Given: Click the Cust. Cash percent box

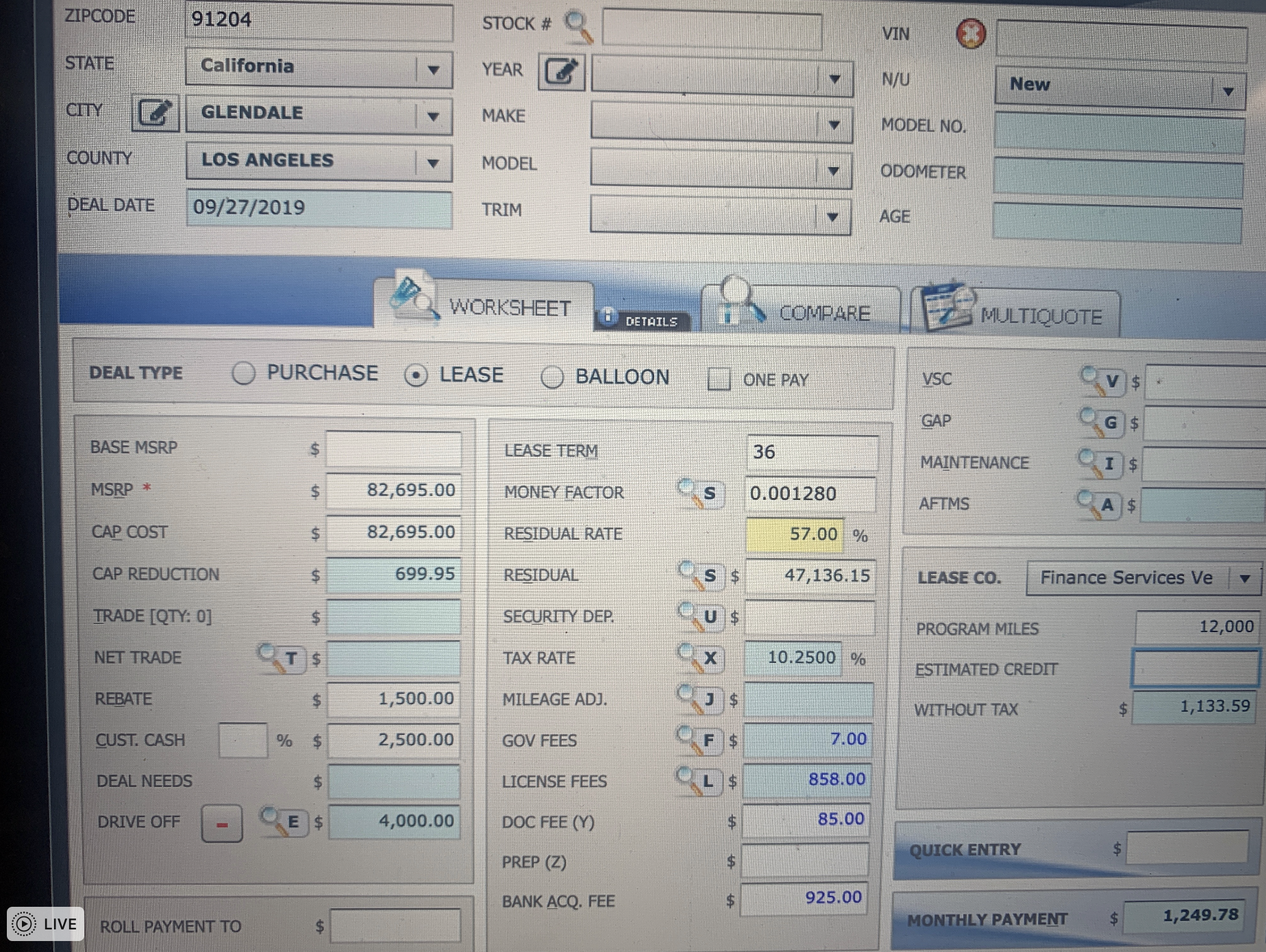Looking at the screenshot, I should pos(243,740).
